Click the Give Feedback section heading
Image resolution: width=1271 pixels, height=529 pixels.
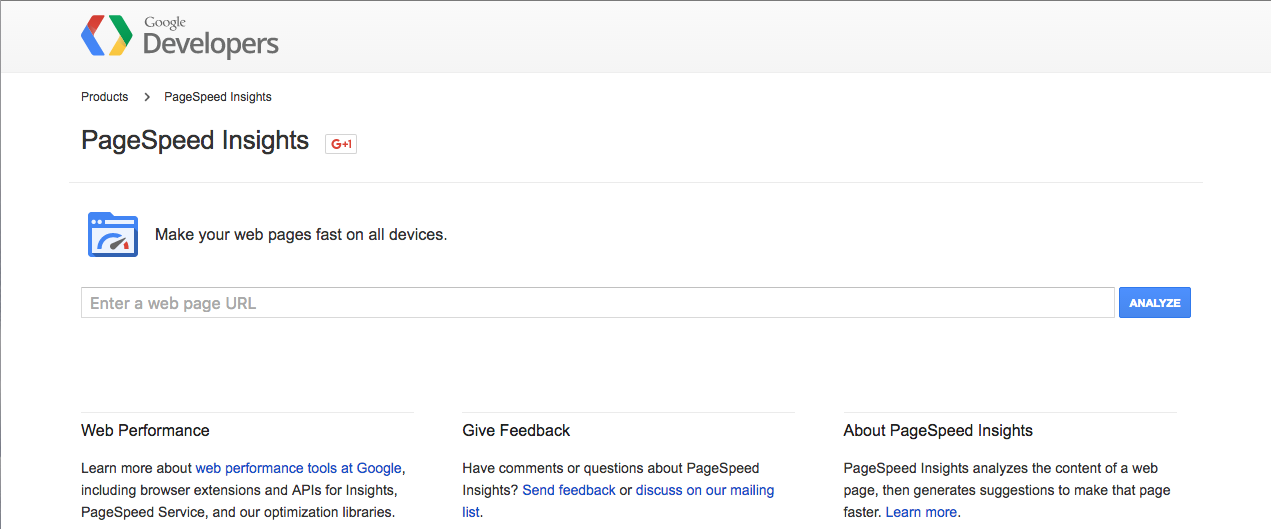pos(516,430)
